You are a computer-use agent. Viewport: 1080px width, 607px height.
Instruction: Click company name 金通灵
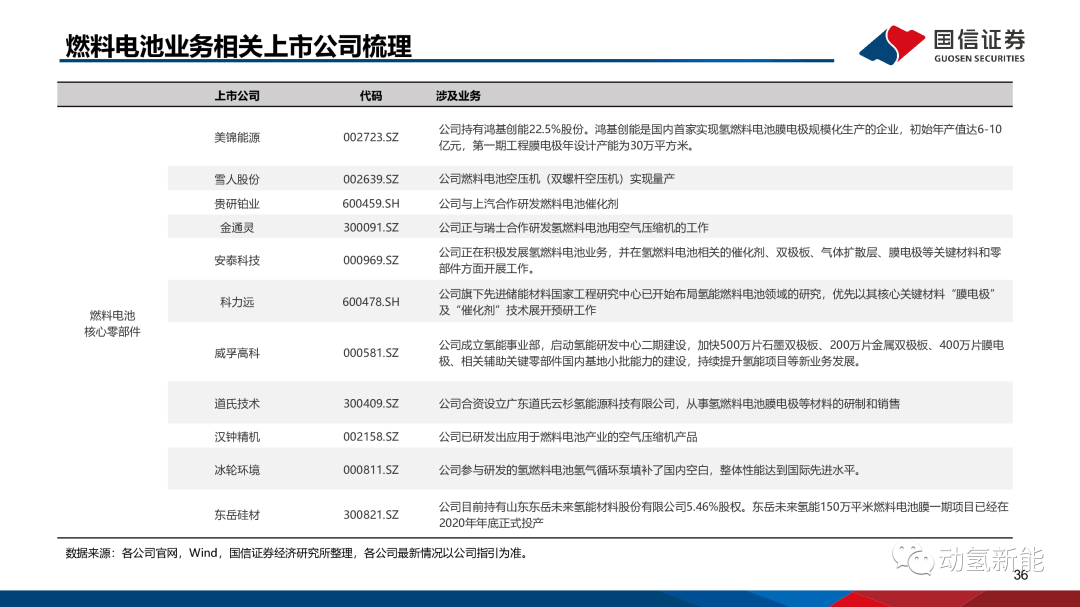(x=237, y=227)
